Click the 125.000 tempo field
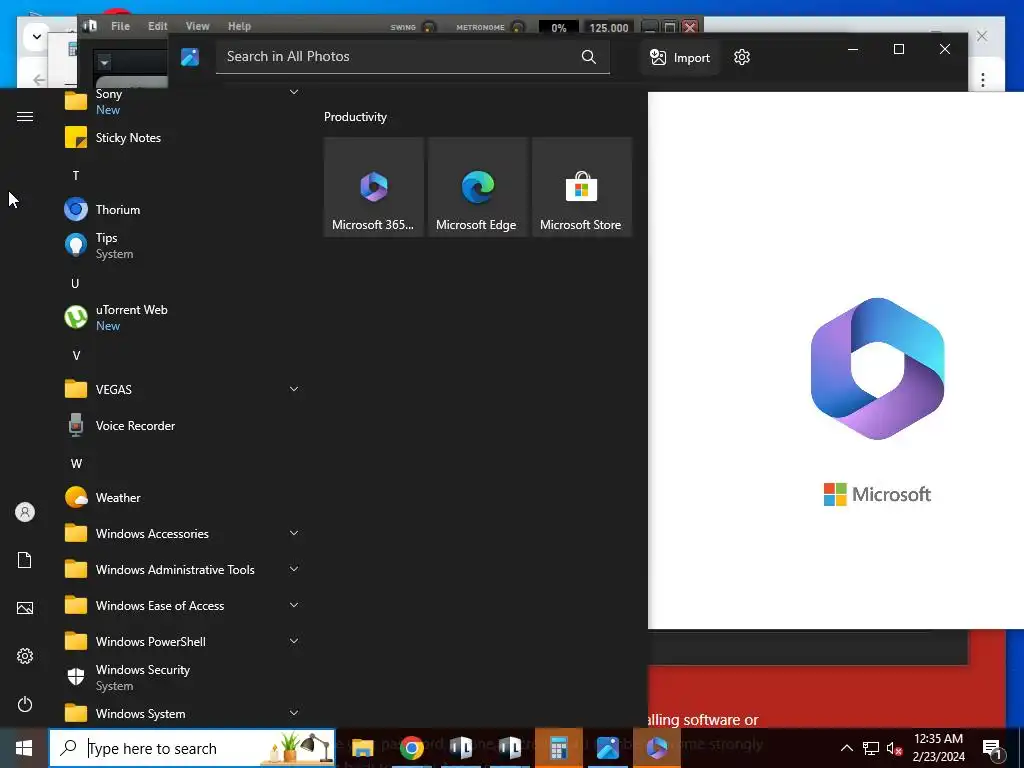 click(x=609, y=27)
